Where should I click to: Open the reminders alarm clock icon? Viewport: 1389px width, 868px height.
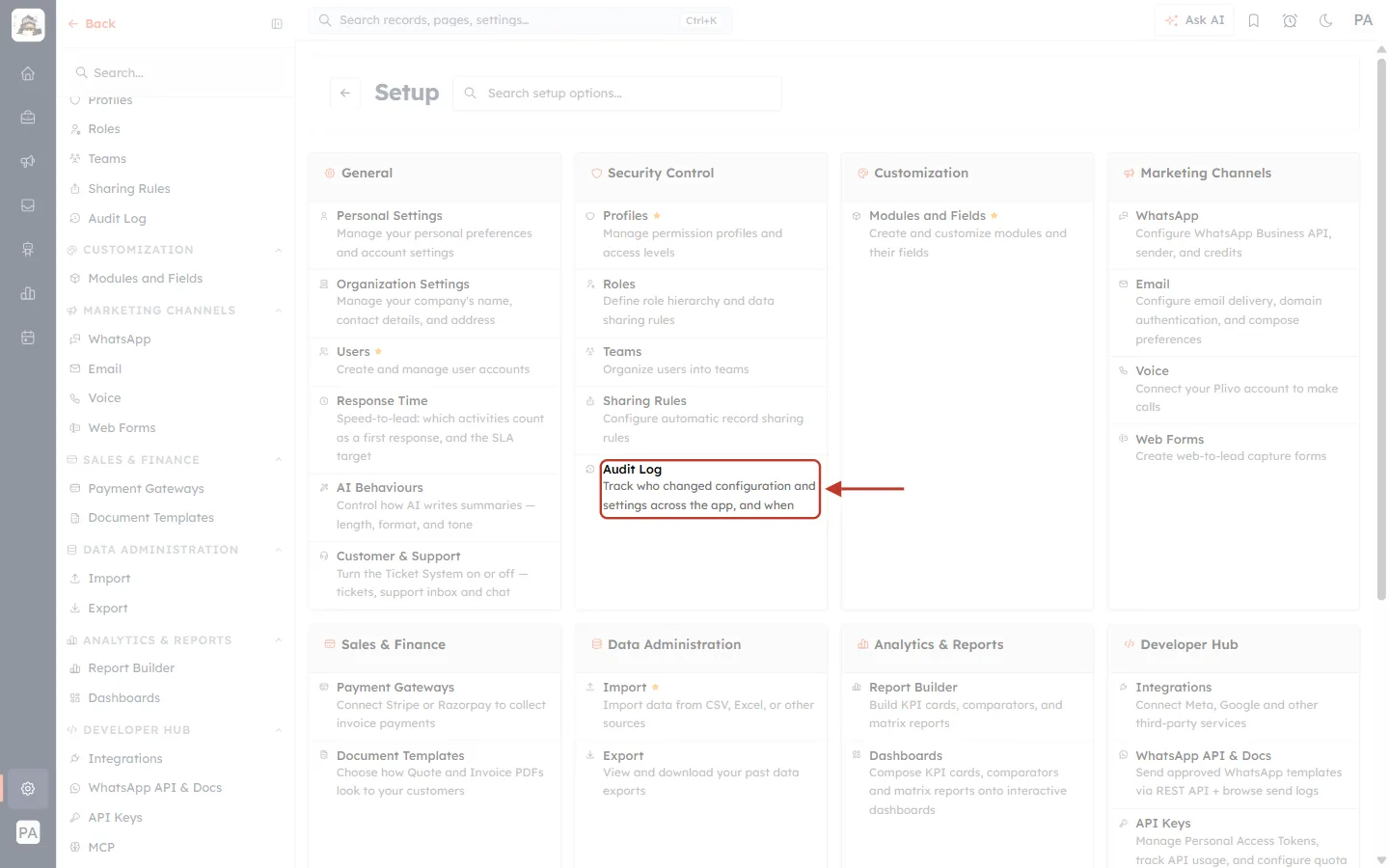tap(1290, 20)
